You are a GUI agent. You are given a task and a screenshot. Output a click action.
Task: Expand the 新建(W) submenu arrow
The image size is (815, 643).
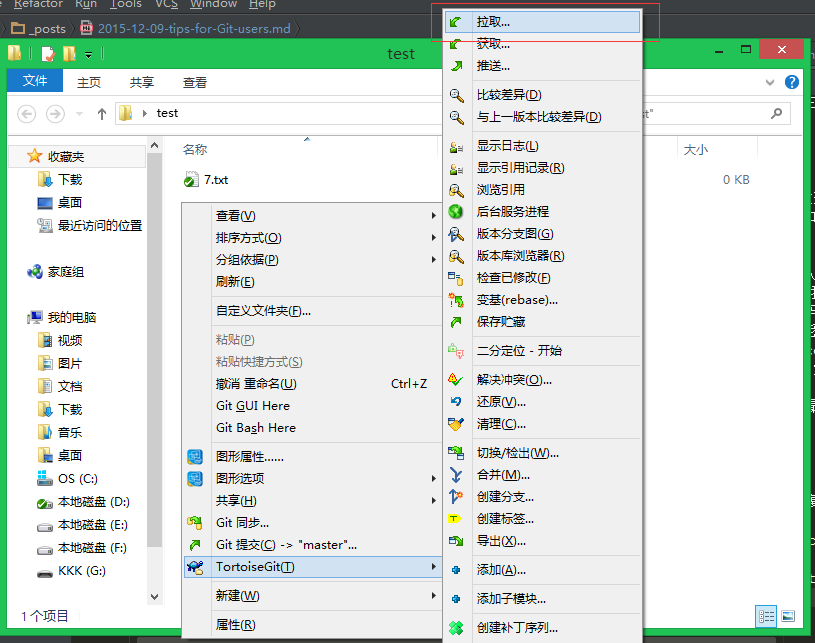(x=433, y=596)
